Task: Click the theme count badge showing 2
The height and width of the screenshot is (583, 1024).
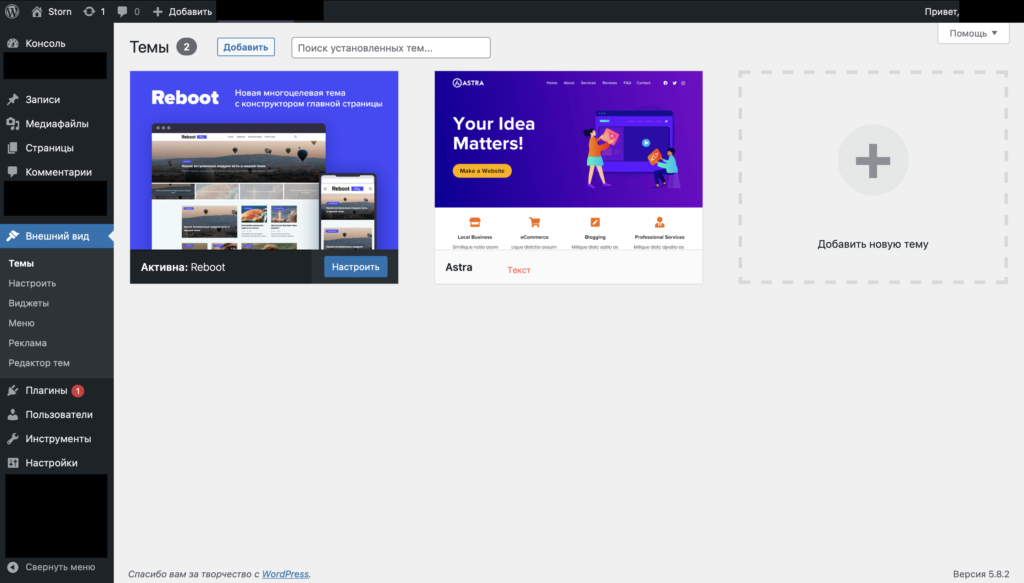Action: 186,47
